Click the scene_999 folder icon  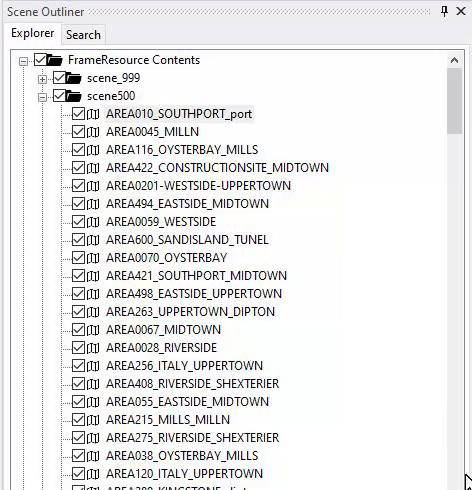tap(74, 78)
